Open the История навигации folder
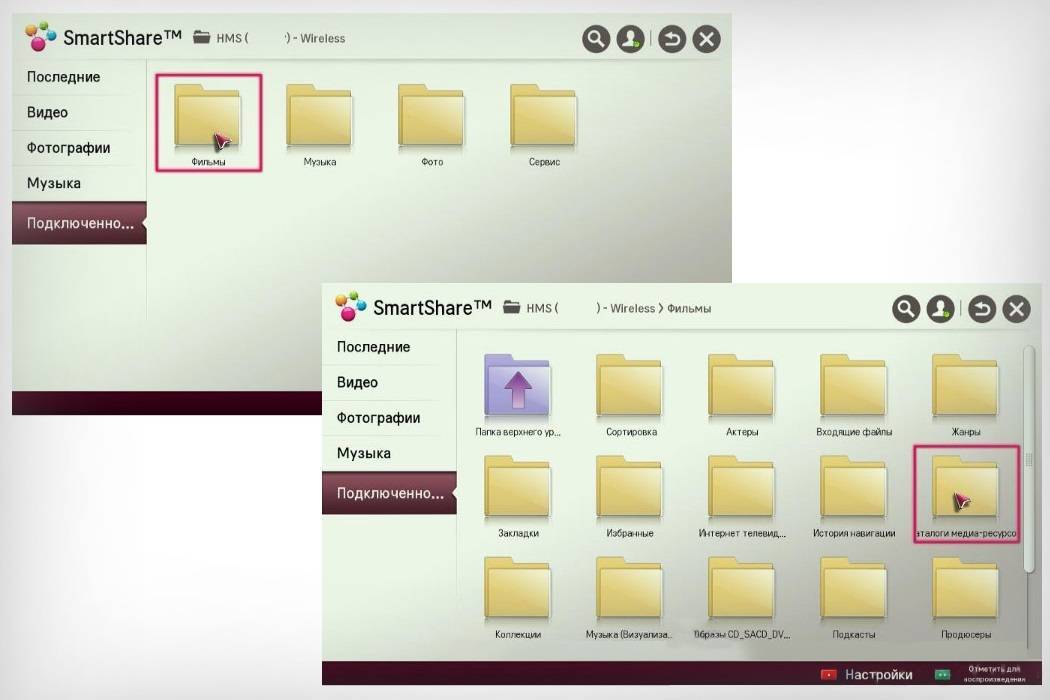Image resolution: width=1050 pixels, height=700 pixels. (853, 492)
